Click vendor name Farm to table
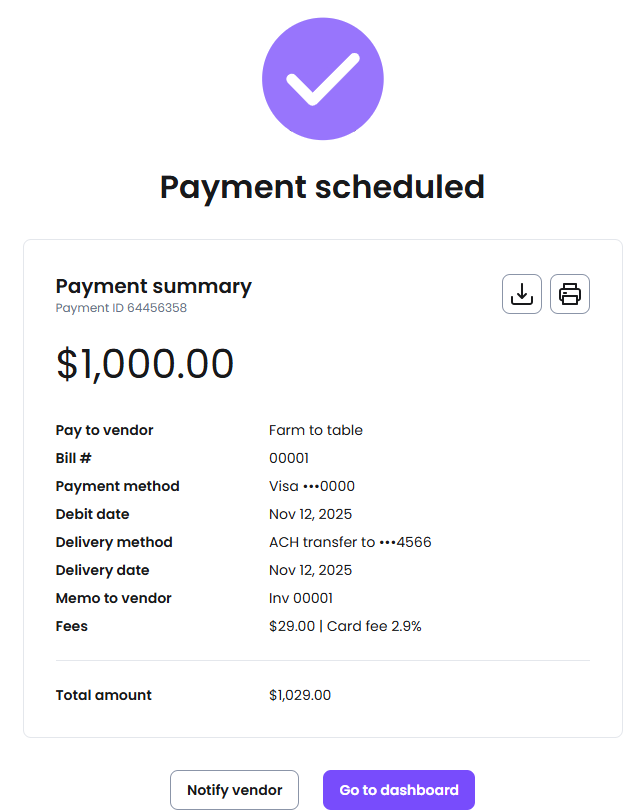The height and width of the screenshot is (812, 642). 316,430
